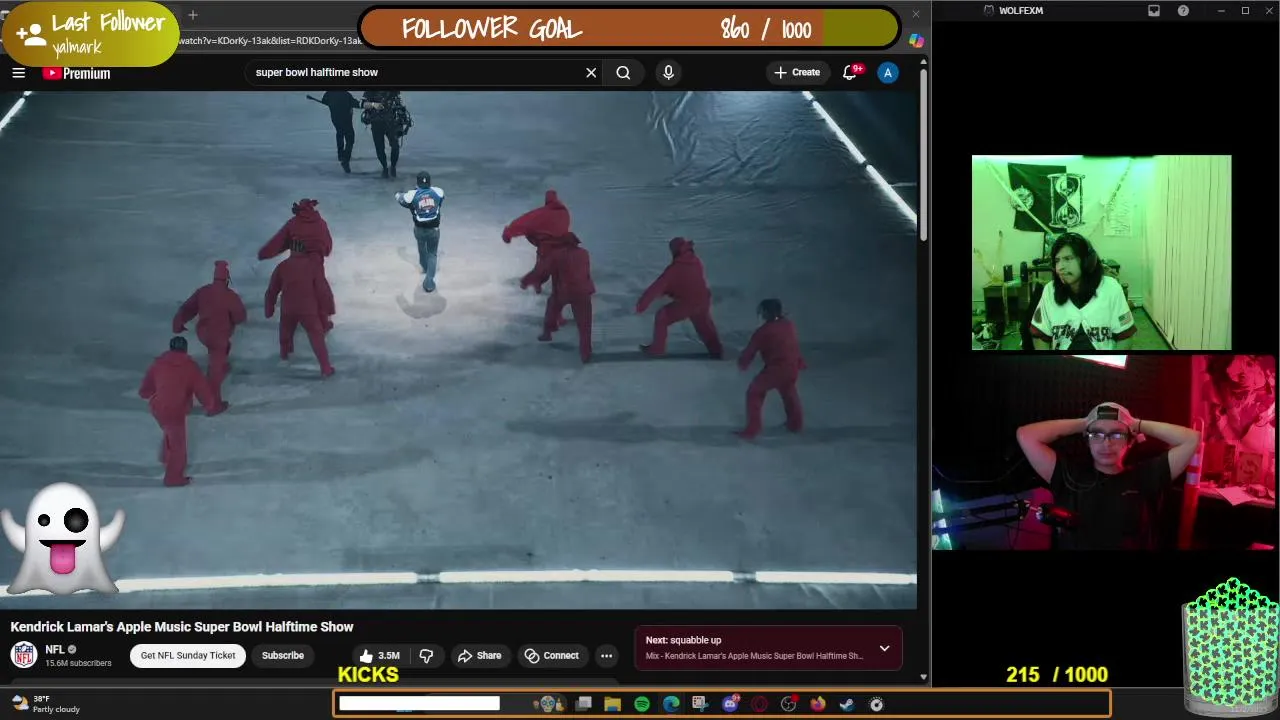Open the gauge icon app on taskbar

pos(877,704)
